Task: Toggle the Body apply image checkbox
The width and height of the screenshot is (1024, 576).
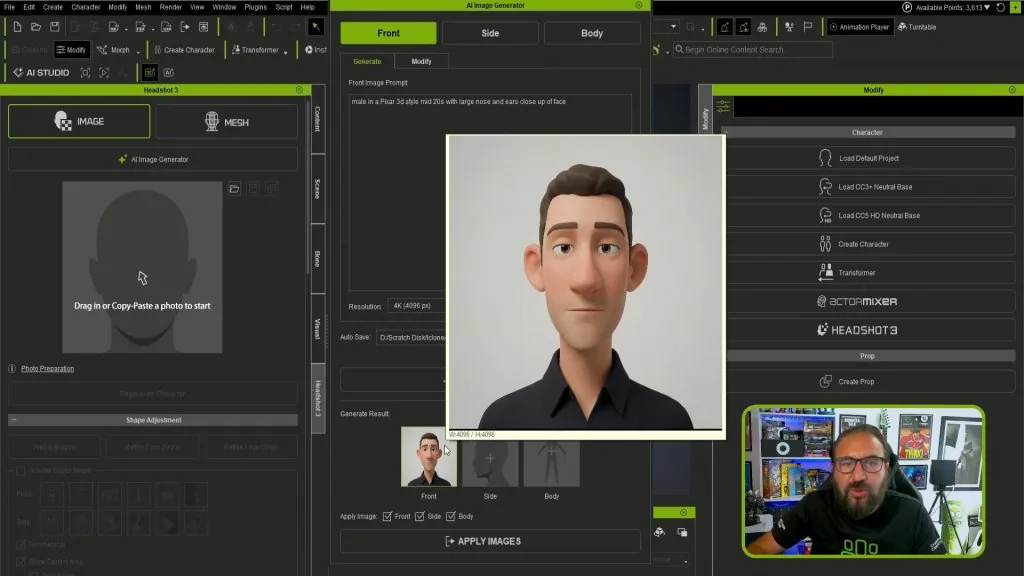Action: click(x=451, y=517)
